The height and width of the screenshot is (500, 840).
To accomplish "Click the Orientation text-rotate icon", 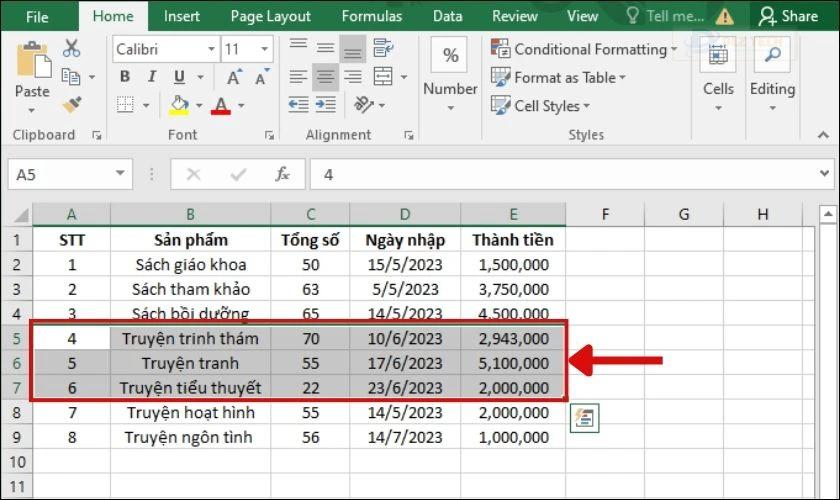I will [x=364, y=105].
